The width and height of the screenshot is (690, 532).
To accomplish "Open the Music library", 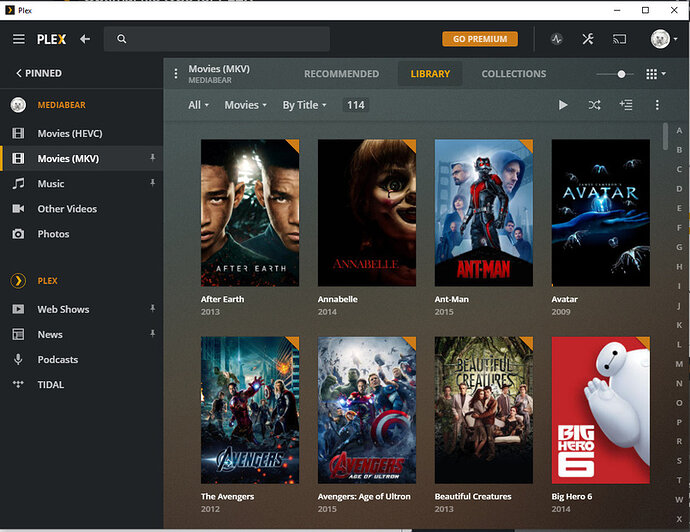I will 51,183.
